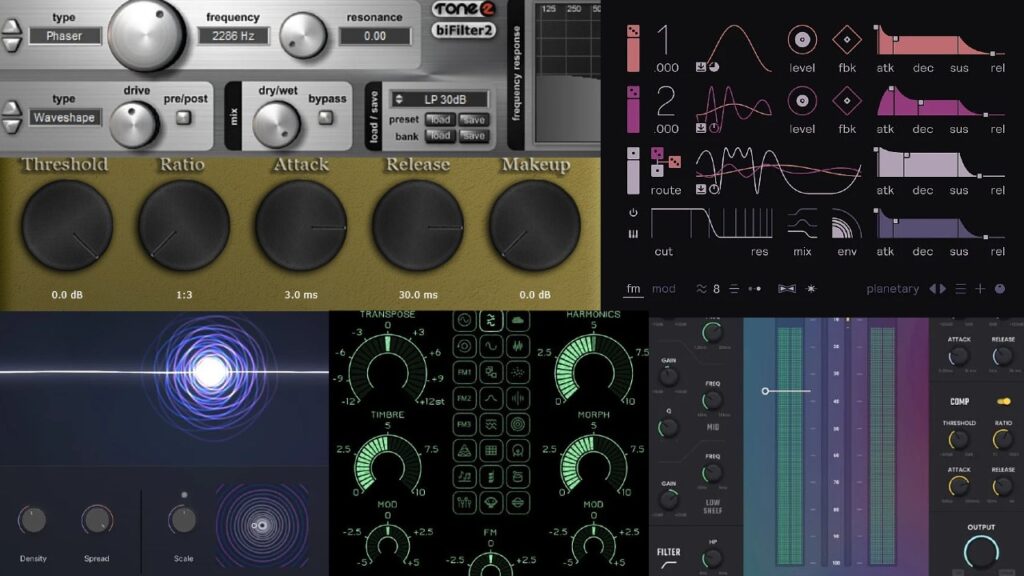This screenshot has width=1024, height=576.
Task: Select the FM3 oscillator mode icon
Action: (x=465, y=424)
